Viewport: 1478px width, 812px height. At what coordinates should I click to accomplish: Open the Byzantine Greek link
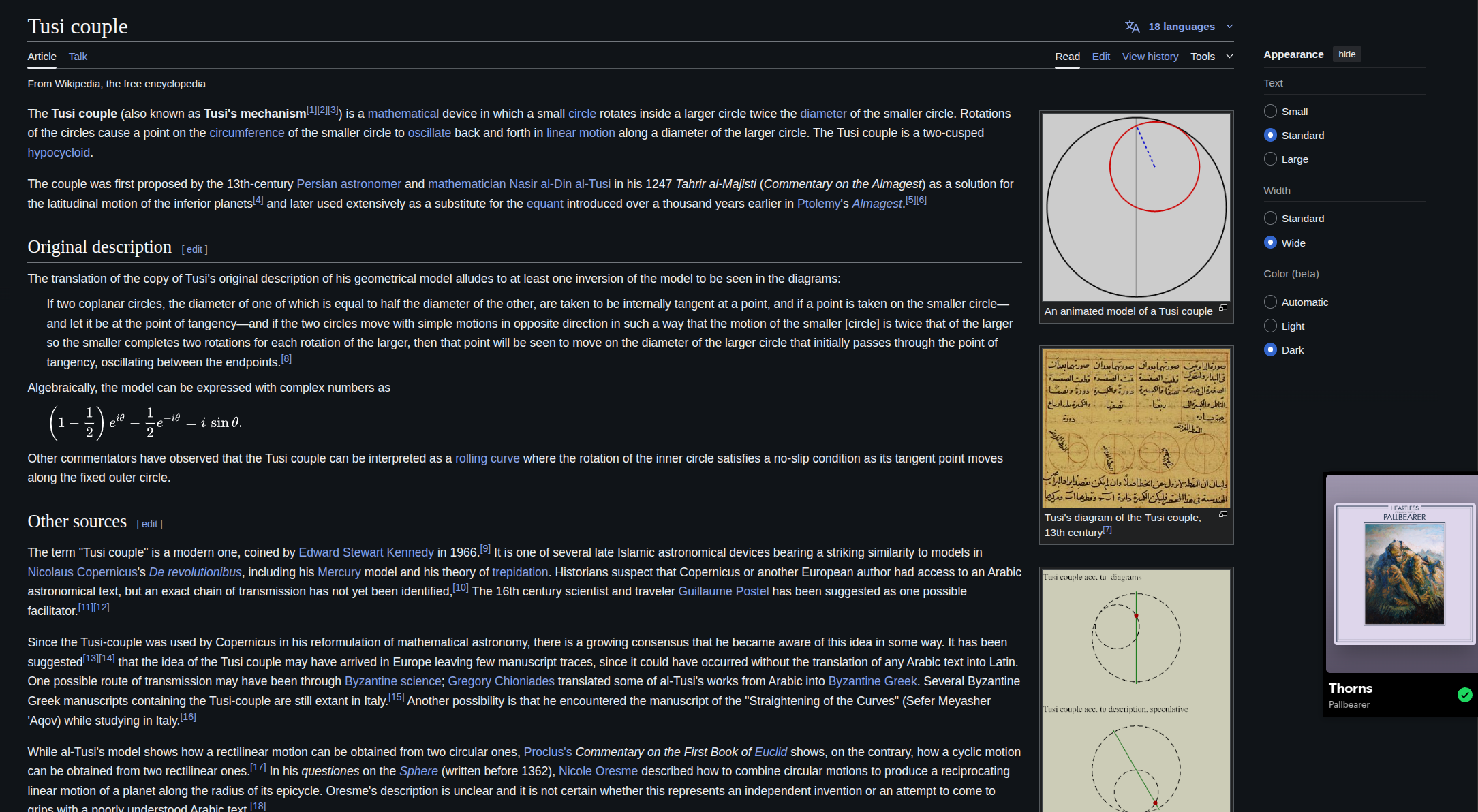pyautogui.click(x=872, y=681)
